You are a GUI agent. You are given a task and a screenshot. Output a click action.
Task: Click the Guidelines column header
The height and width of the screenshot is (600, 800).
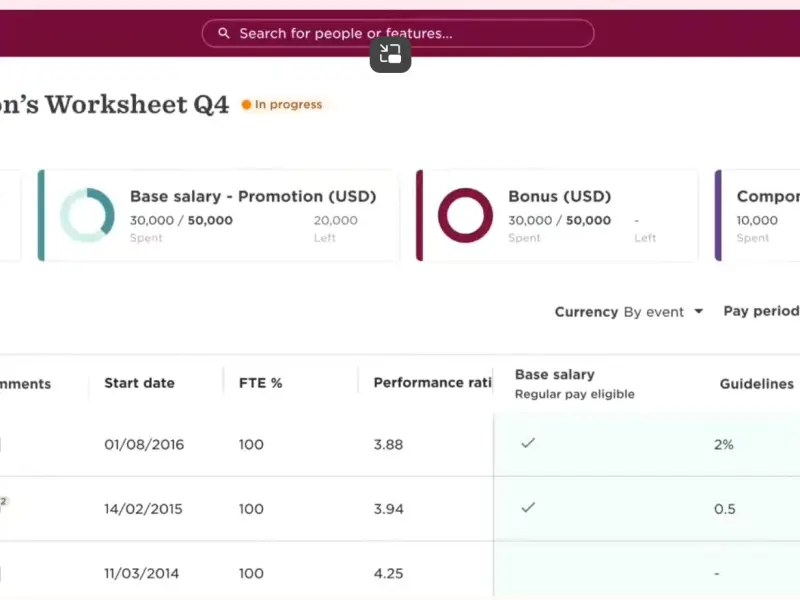[x=756, y=384]
